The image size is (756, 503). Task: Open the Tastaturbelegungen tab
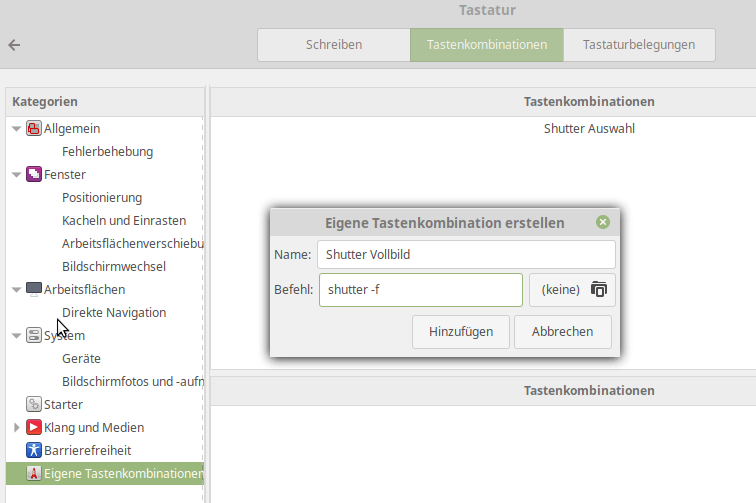tap(639, 45)
